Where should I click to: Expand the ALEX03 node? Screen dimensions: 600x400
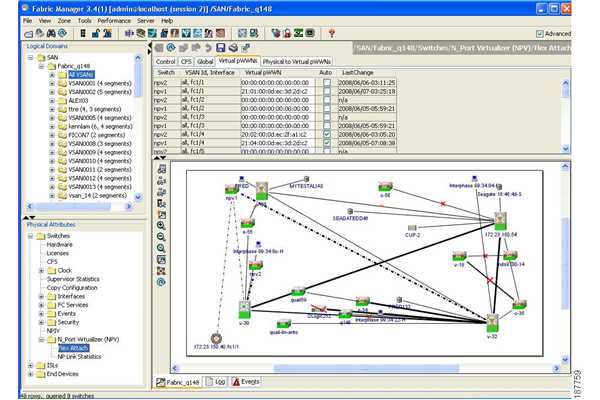(52, 100)
